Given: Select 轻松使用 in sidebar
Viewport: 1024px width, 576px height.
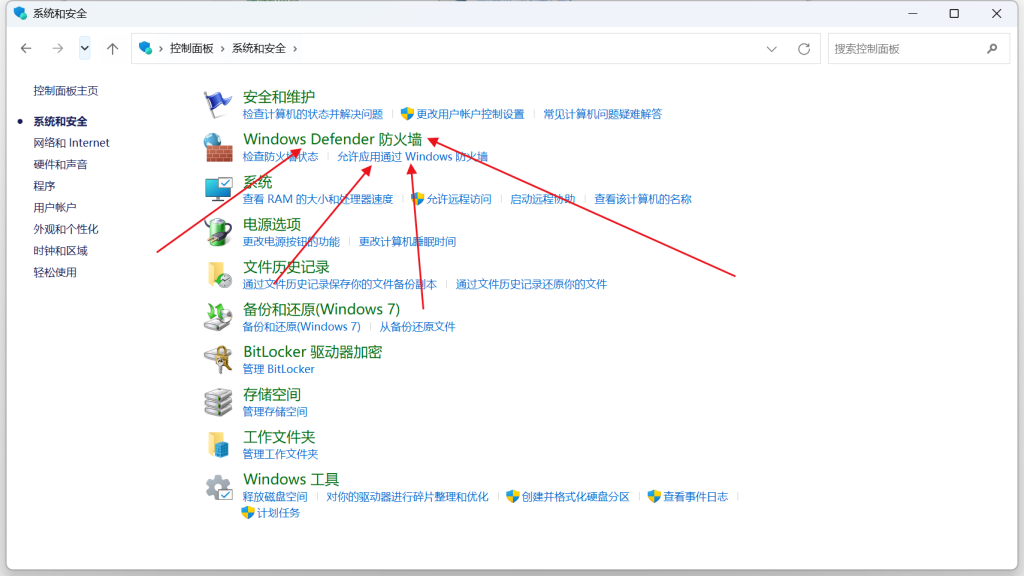Looking at the screenshot, I should point(55,272).
